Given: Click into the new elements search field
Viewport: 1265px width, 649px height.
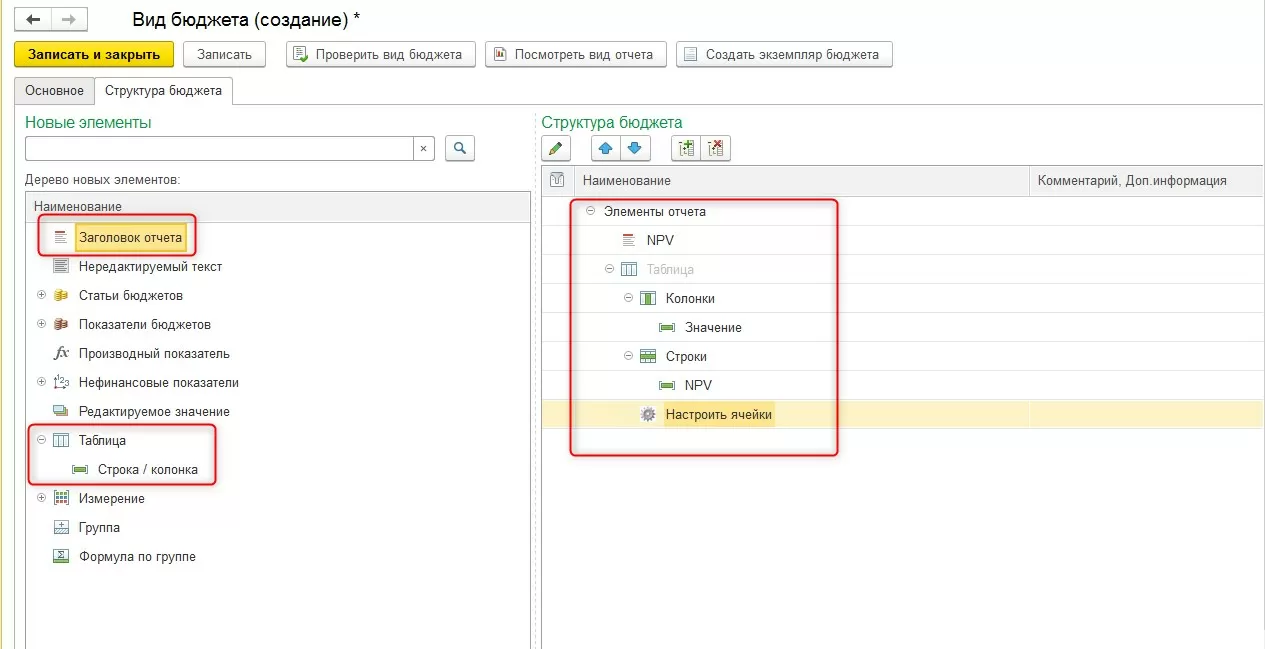Looking at the screenshot, I should [220, 148].
